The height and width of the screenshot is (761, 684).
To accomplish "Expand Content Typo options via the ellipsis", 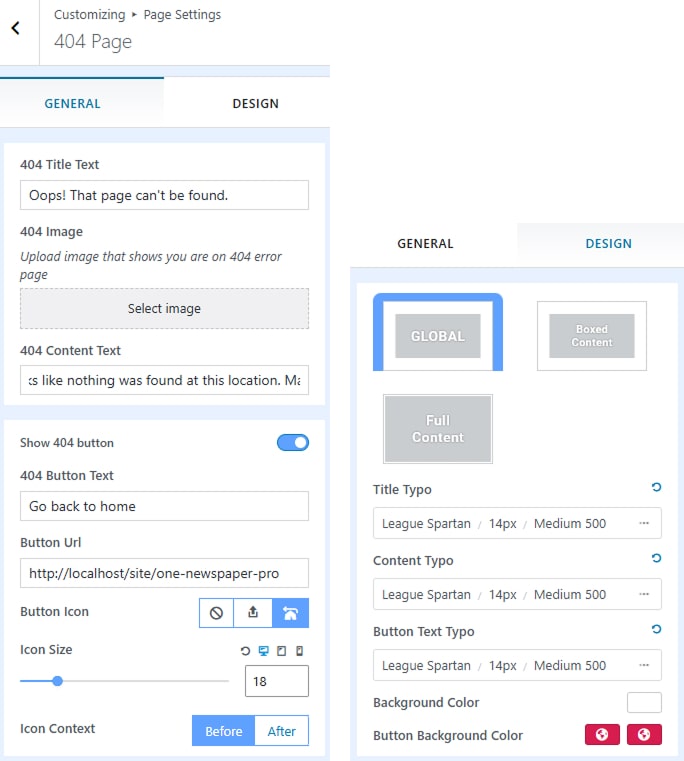I will click(x=644, y=594).
